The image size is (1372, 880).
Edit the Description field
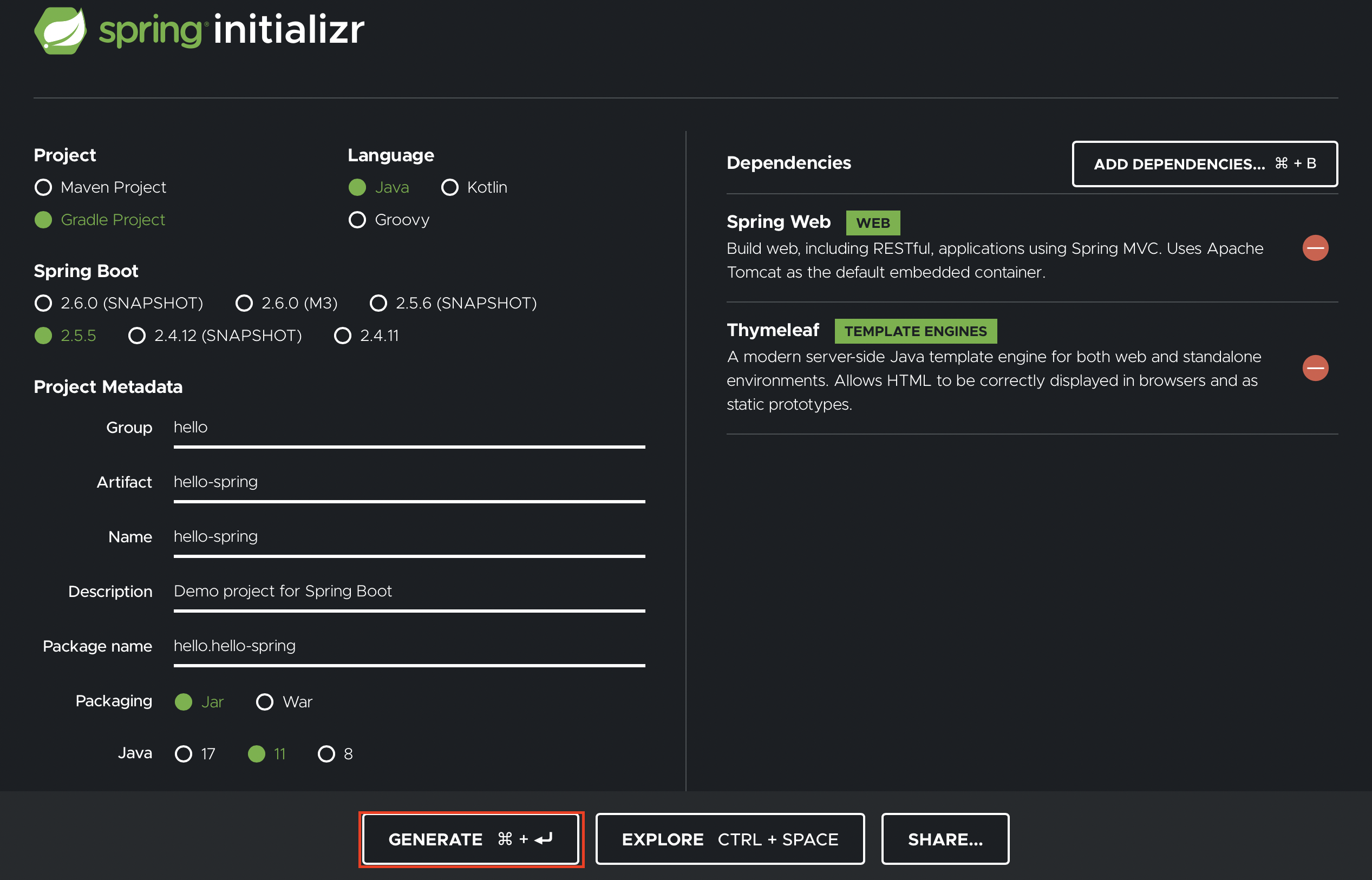[x=409, y=592]
